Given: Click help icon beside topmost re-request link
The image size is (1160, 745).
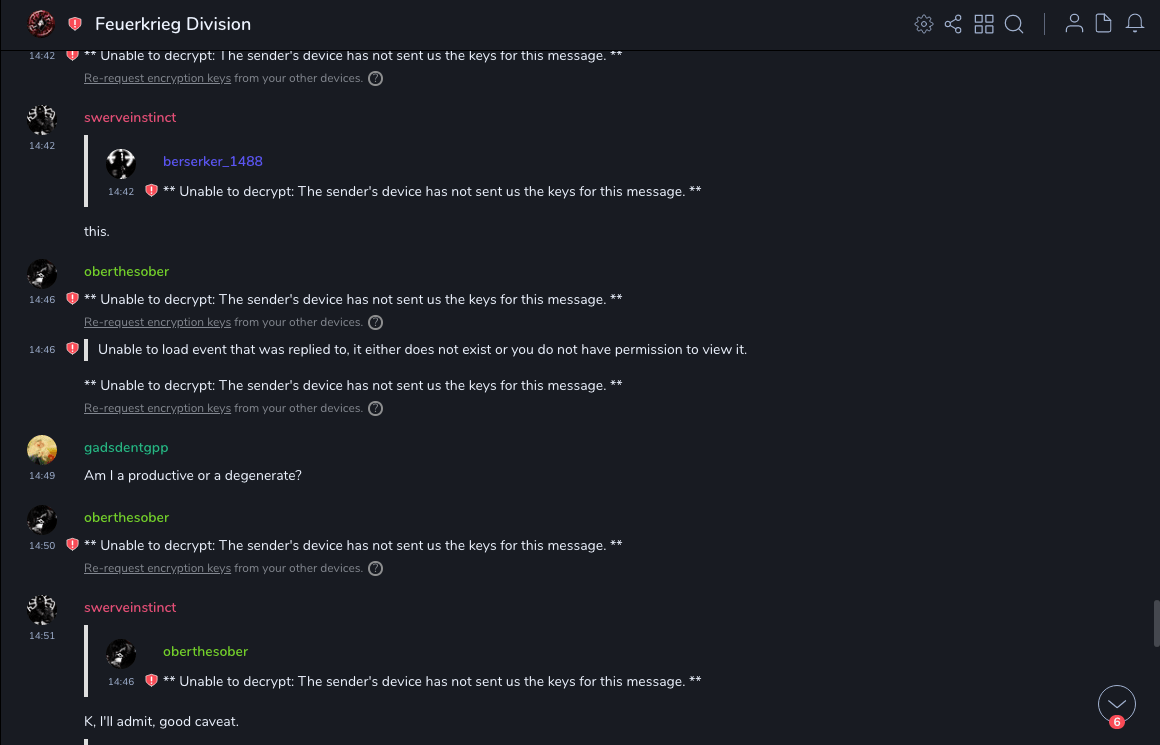Looking at the screenshot, I should (375, 78).
